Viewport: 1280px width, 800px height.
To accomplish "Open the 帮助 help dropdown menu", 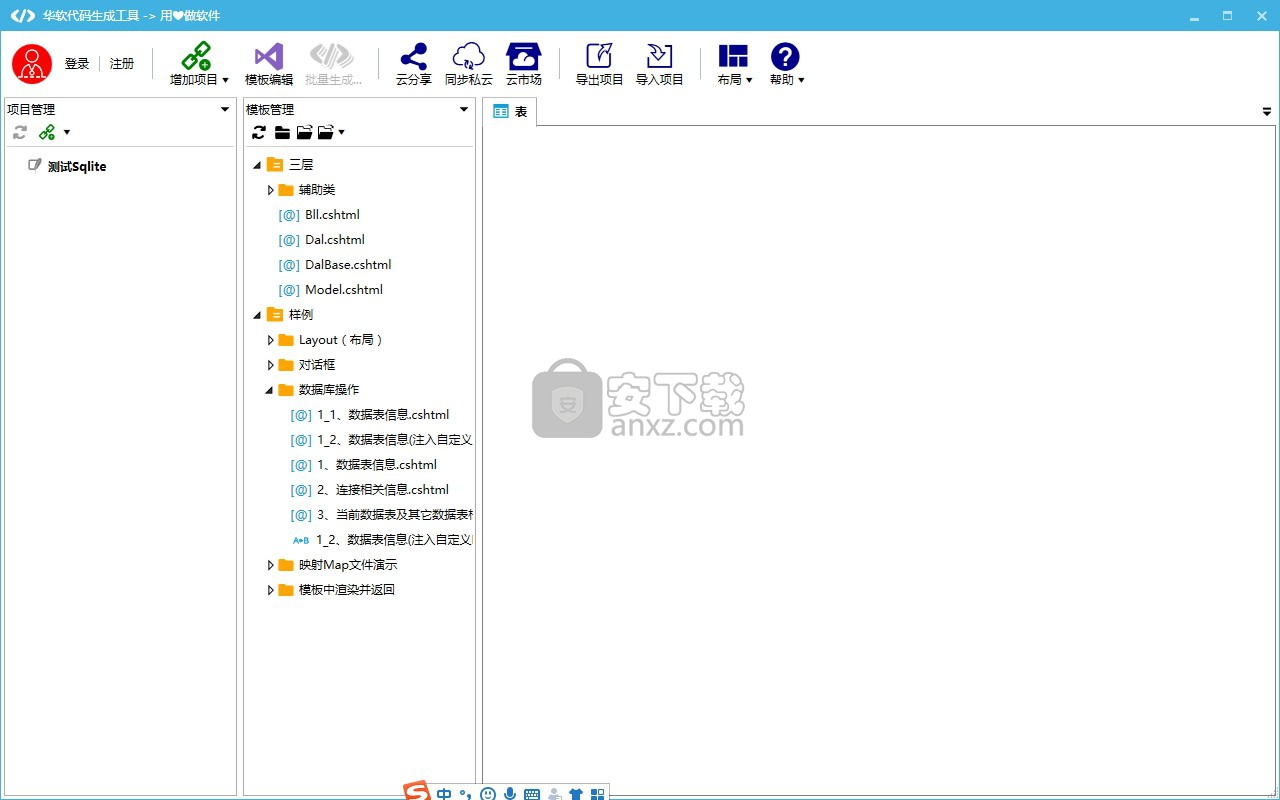I will click(786, 64).
